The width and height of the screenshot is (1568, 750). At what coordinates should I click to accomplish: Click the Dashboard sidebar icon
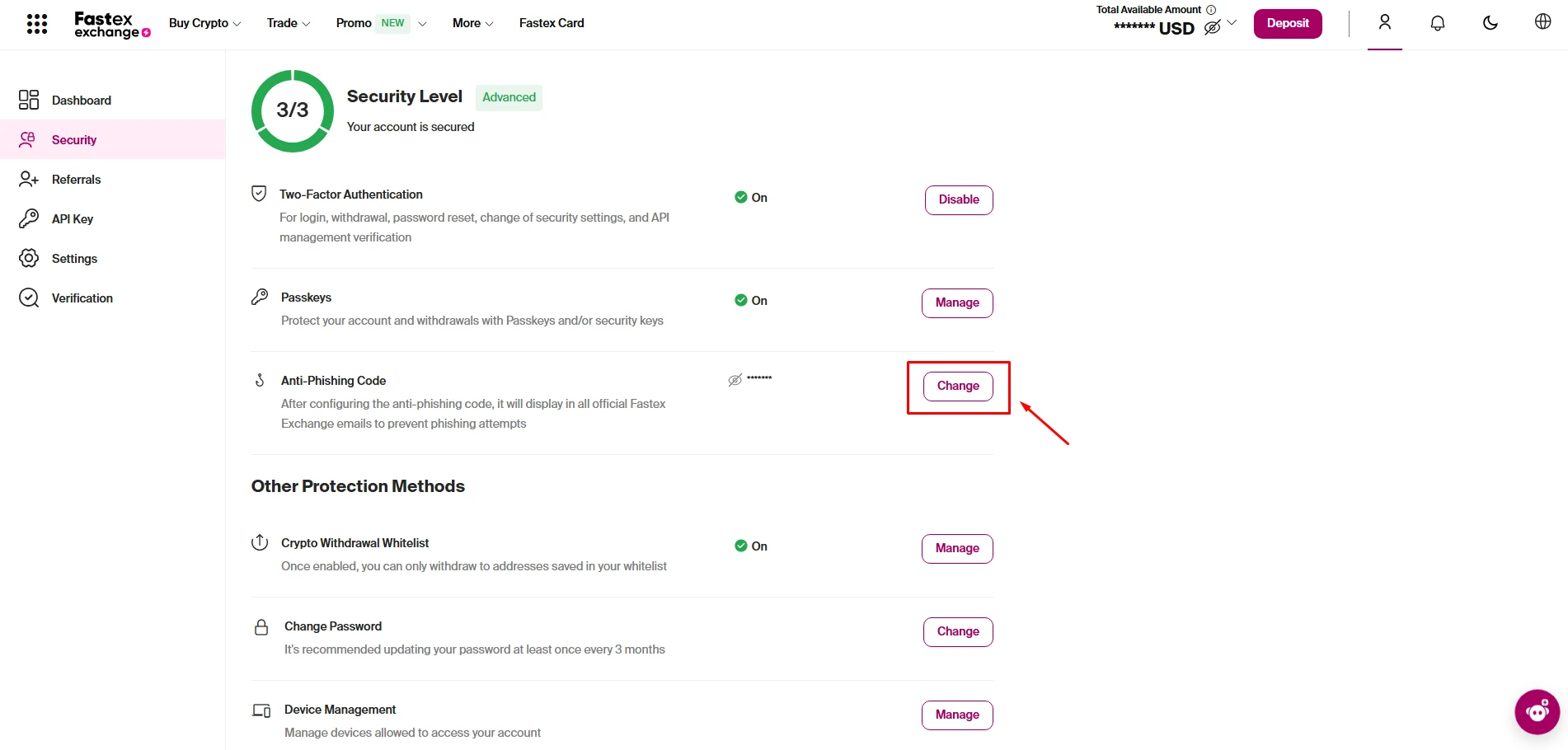pyautogui.click(x=29, y=100)
